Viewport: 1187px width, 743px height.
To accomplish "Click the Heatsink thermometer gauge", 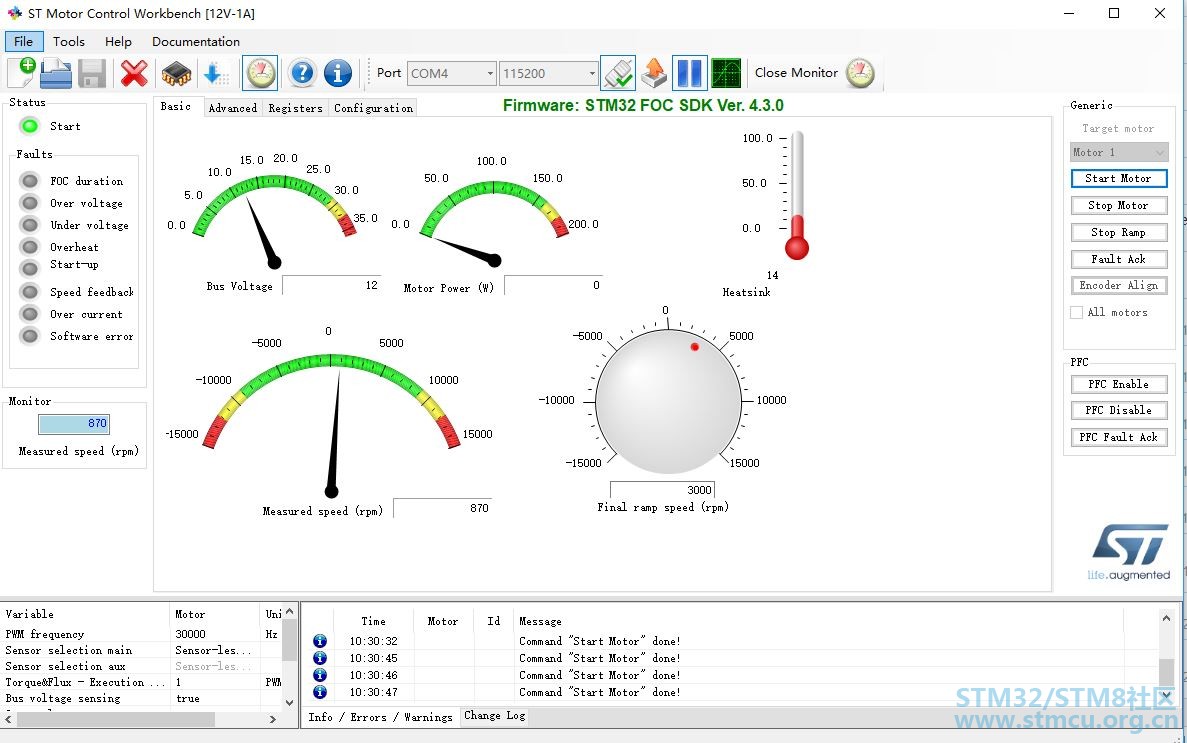I will point(796,196).
